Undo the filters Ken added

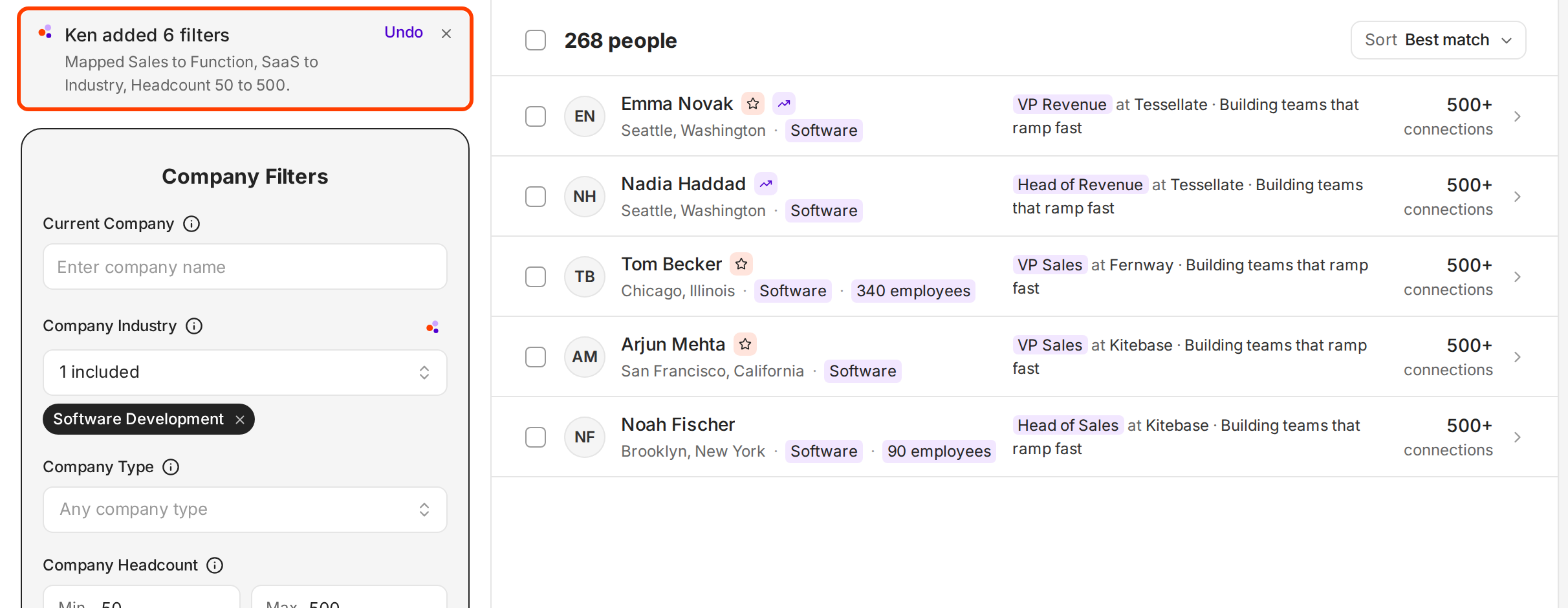(404, 32)
